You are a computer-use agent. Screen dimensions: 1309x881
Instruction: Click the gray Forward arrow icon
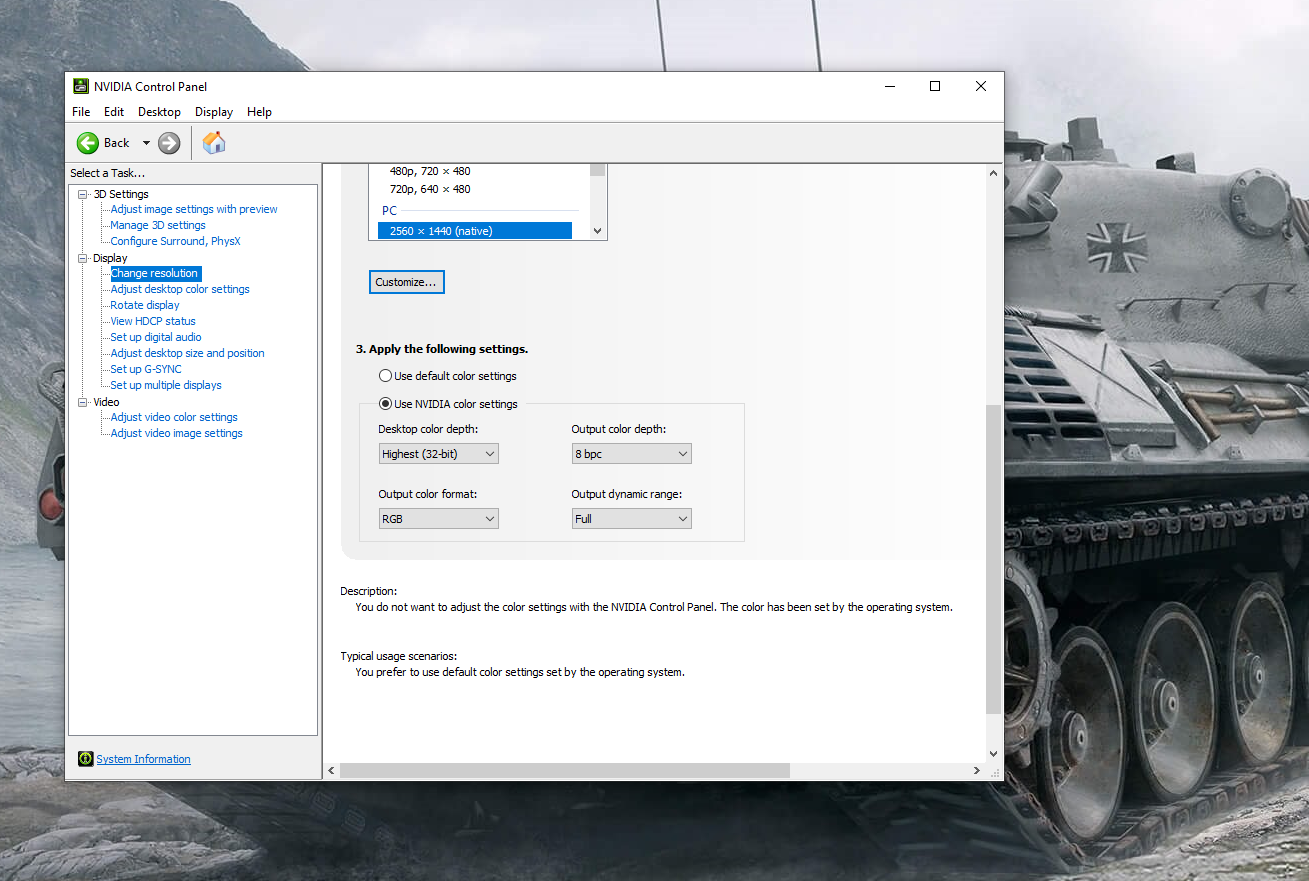coord(169,143)
